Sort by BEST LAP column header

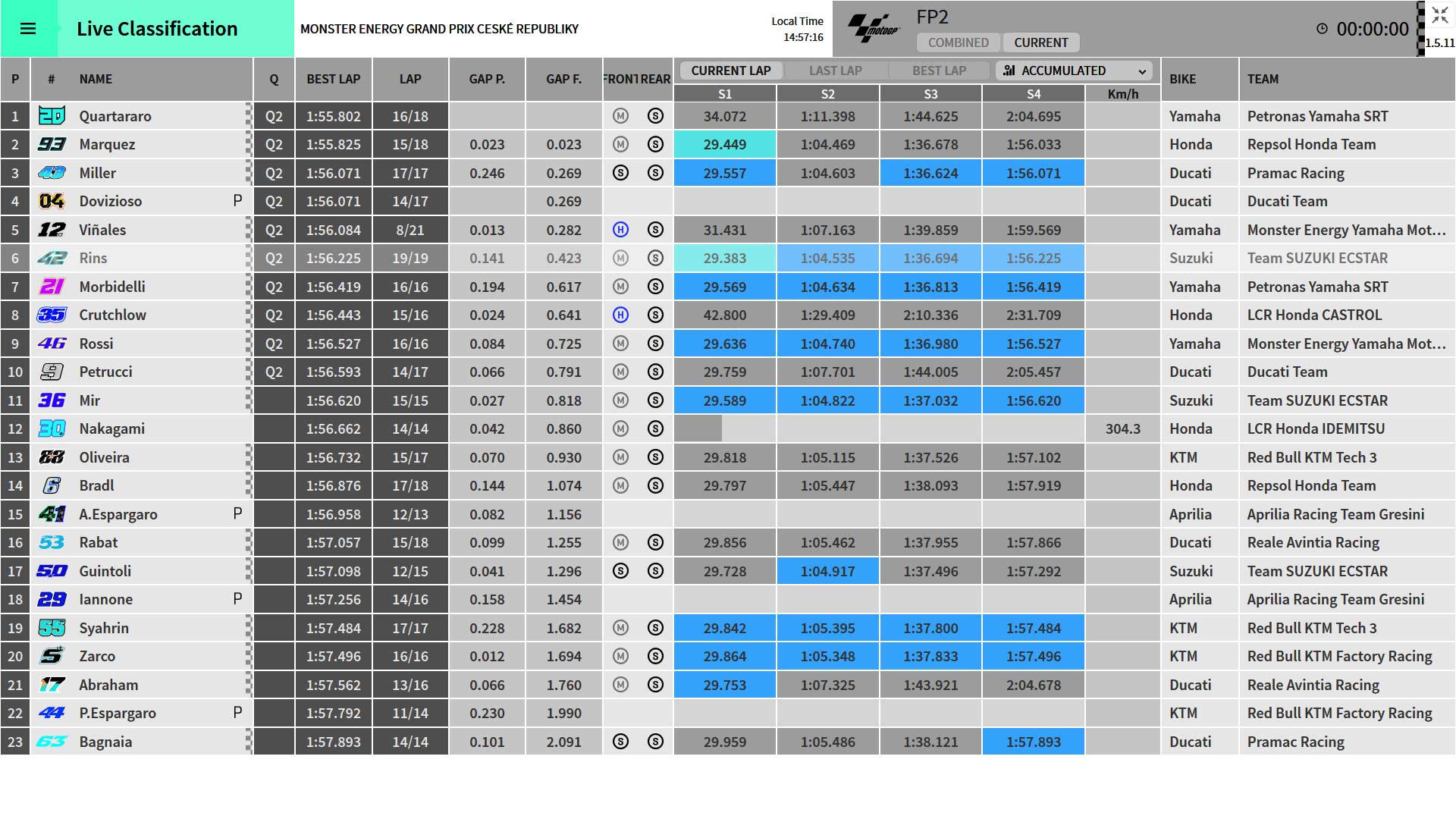click(334, 79)
